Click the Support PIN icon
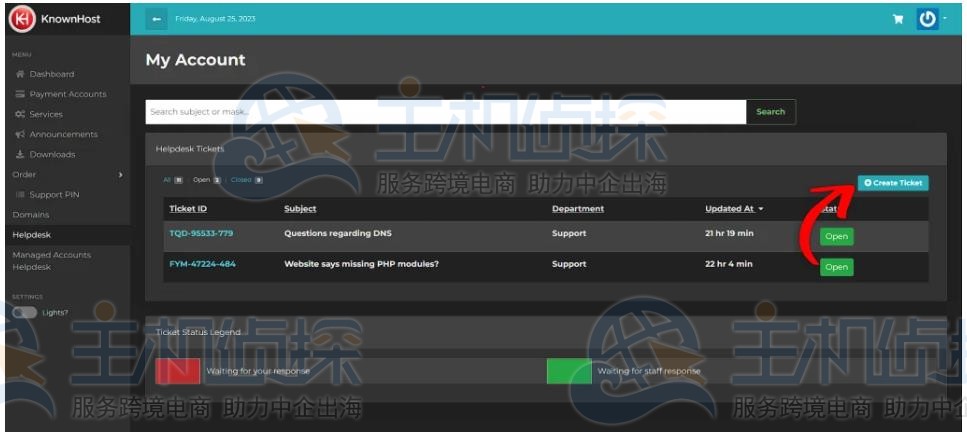967x436 pixels. tap(20, 195)
